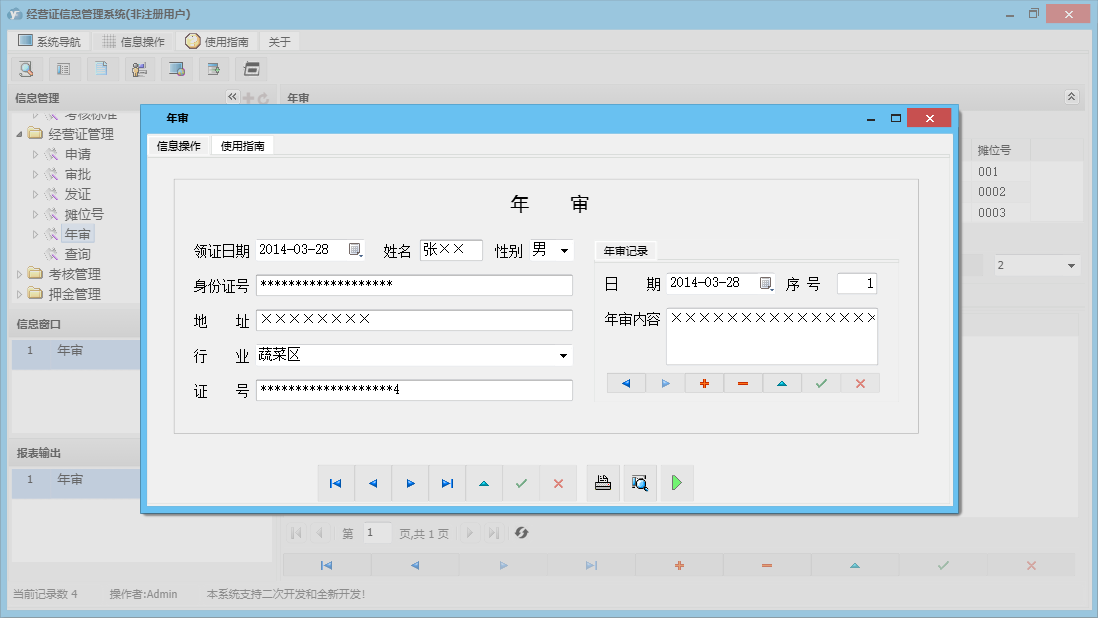
Task: Jump to last record with the navigation arrow
Action: click(447, 483)
